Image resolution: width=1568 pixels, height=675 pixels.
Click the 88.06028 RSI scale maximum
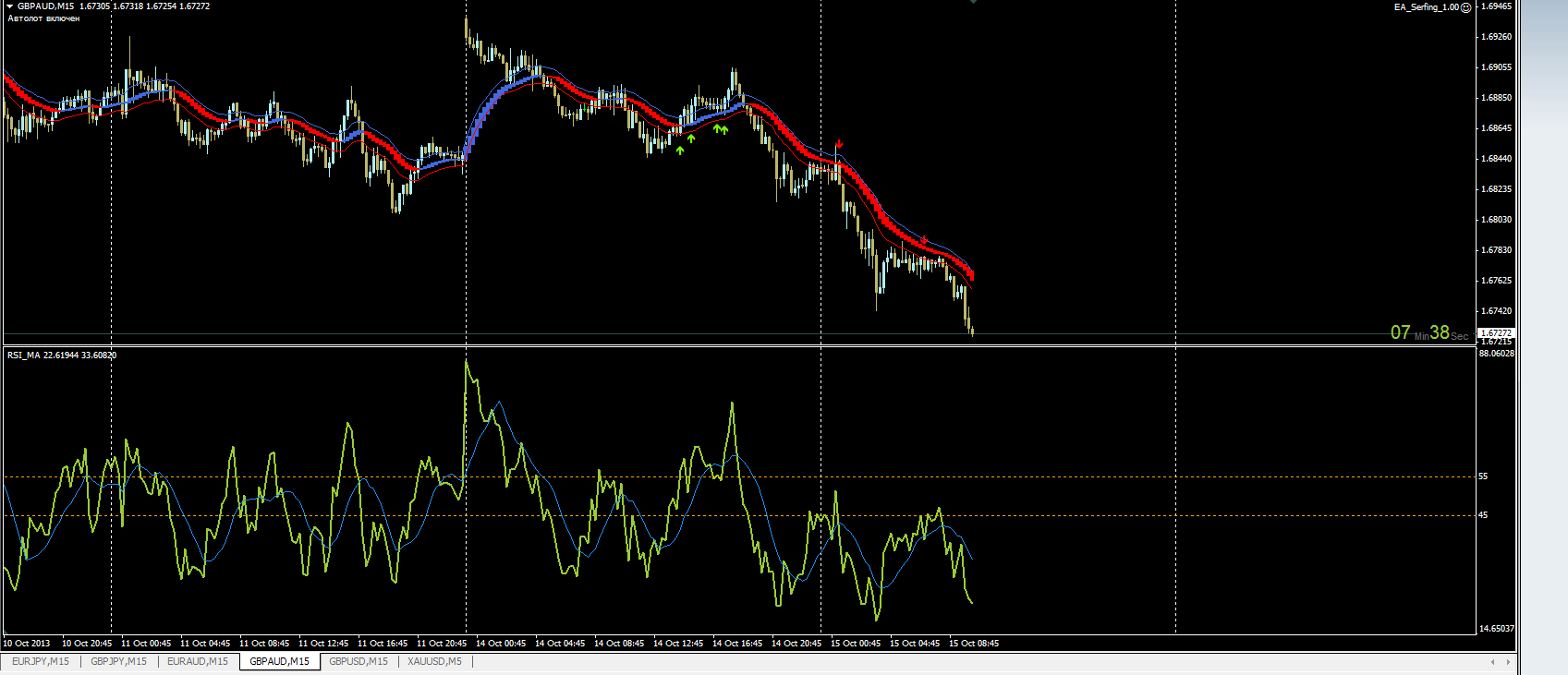[x=1497, y=354]
